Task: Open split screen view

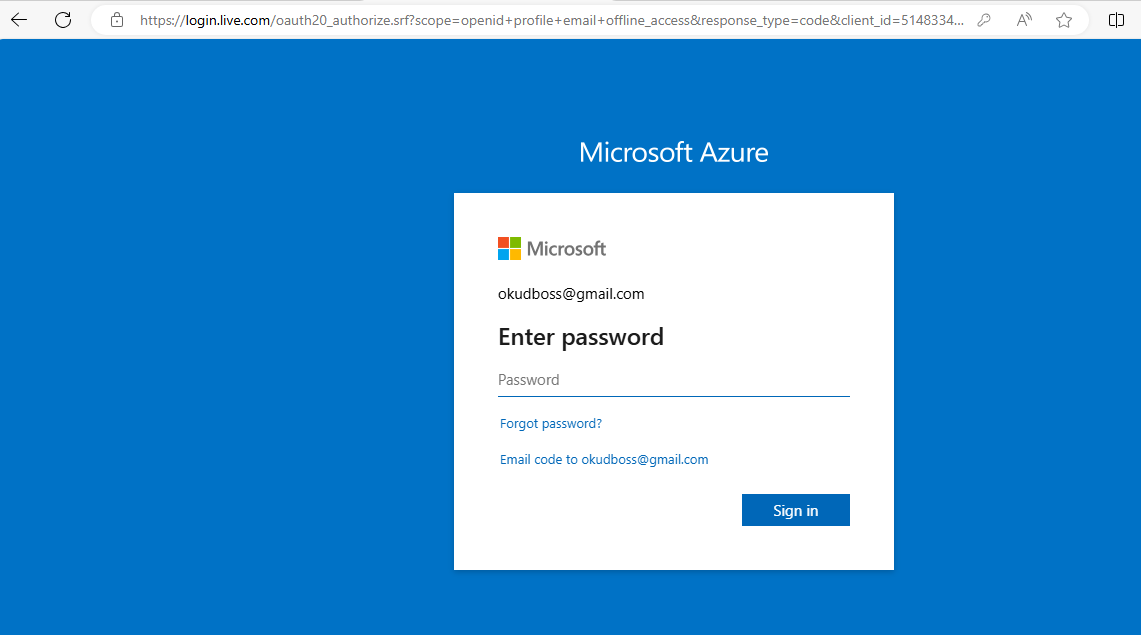Action: [1117, 20]
